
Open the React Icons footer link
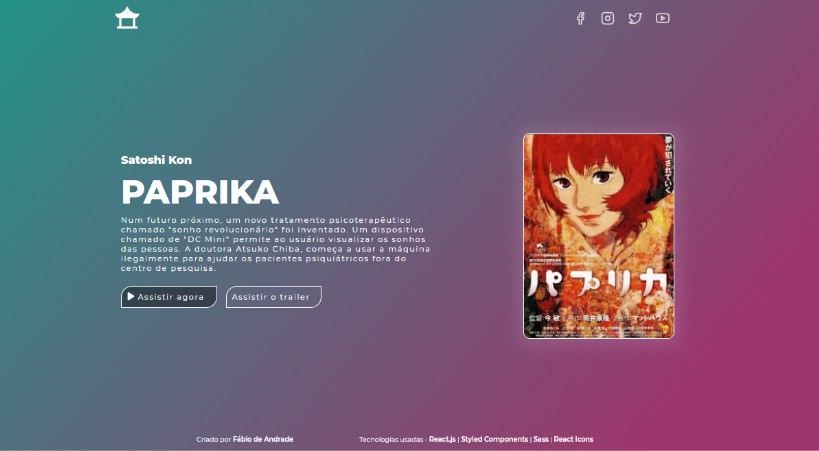tap(573, 439)
